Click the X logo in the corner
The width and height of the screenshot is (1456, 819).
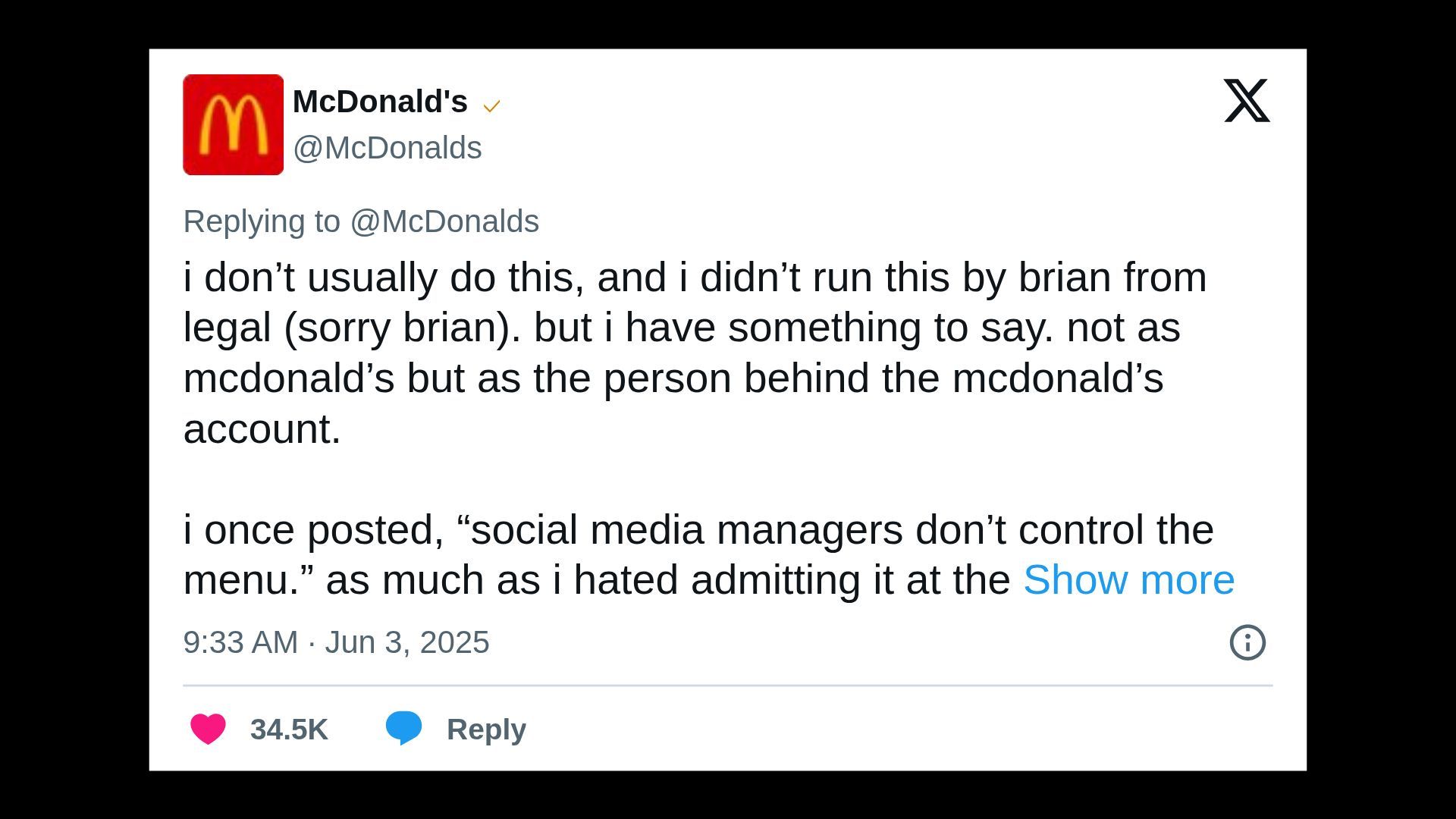tap(1247, 101)
